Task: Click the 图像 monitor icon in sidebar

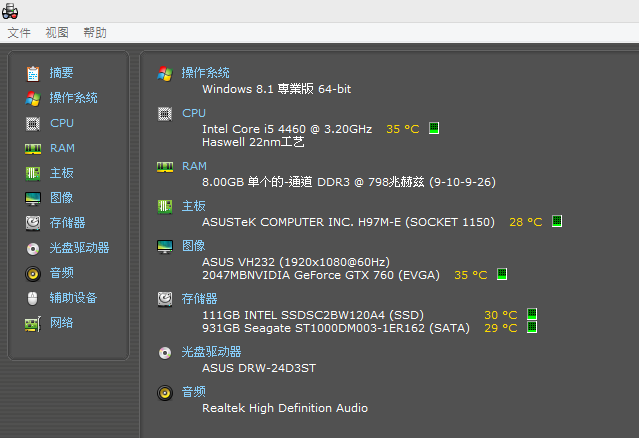Action: pos(33,199)
